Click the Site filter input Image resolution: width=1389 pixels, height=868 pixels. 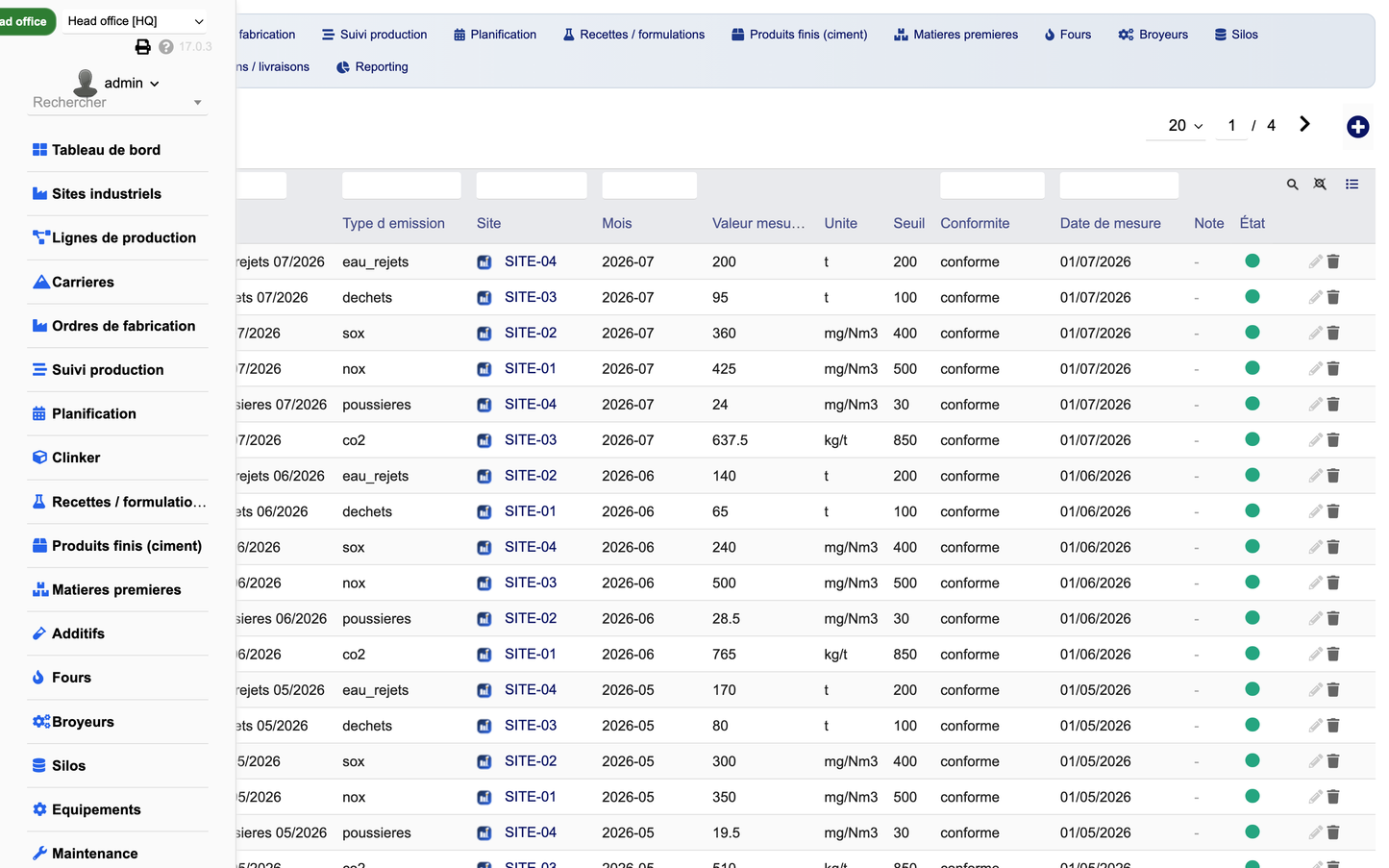coord(532,186)
